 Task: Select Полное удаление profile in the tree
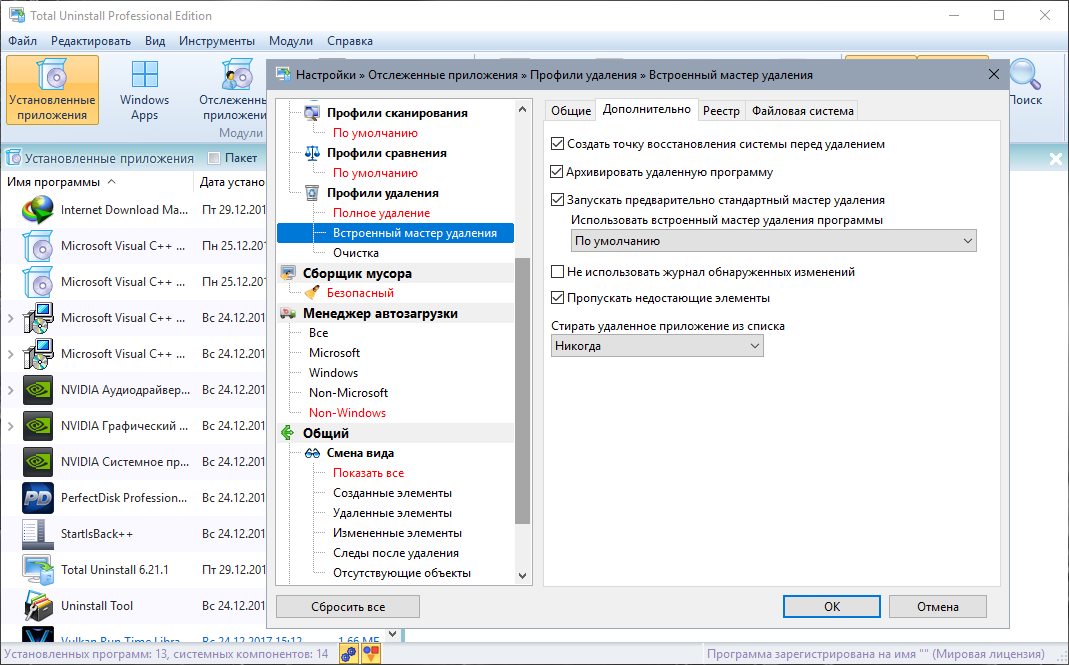(x=381, y=213)
